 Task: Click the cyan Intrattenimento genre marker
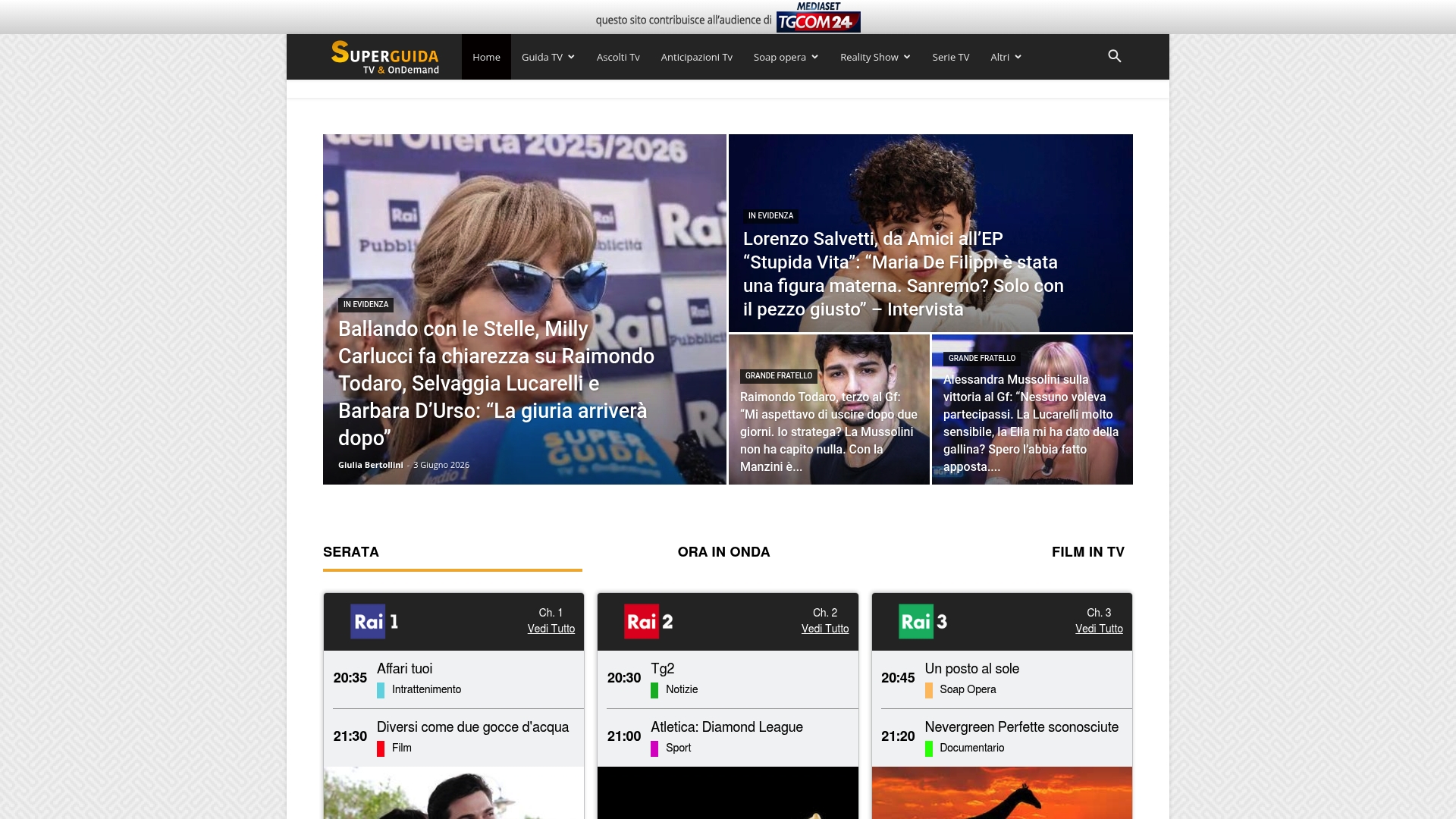pos(381,690)
